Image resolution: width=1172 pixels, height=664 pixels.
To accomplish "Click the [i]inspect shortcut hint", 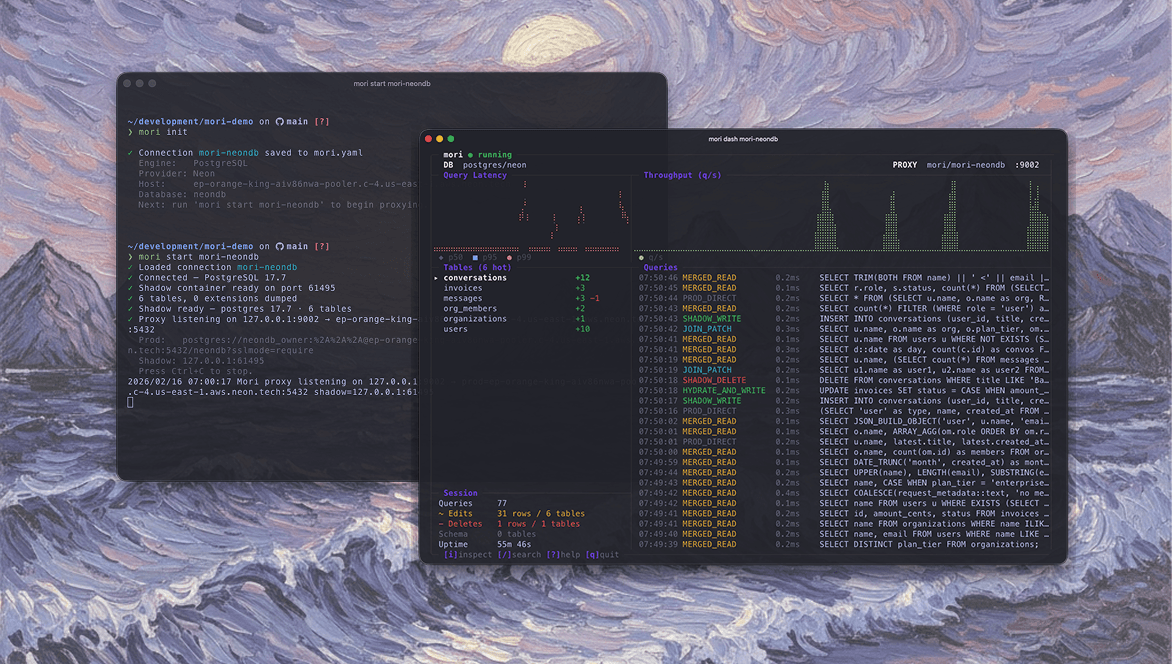I will pos(468,555).
